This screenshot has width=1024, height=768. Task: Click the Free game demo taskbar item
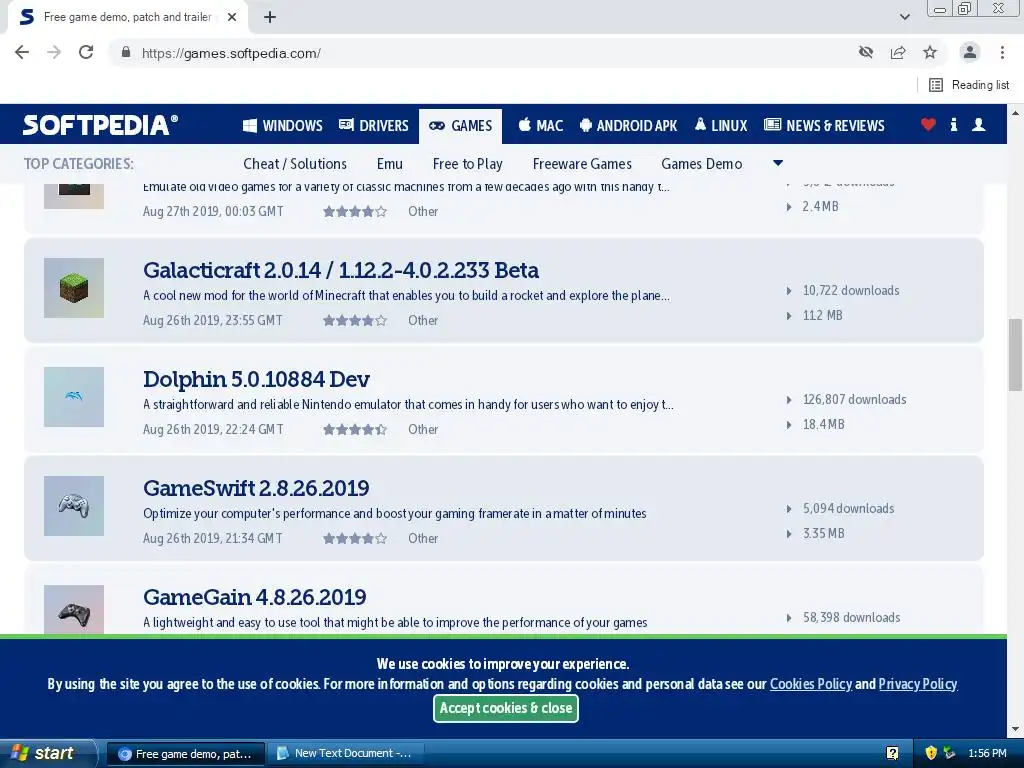tap(185, 754)
